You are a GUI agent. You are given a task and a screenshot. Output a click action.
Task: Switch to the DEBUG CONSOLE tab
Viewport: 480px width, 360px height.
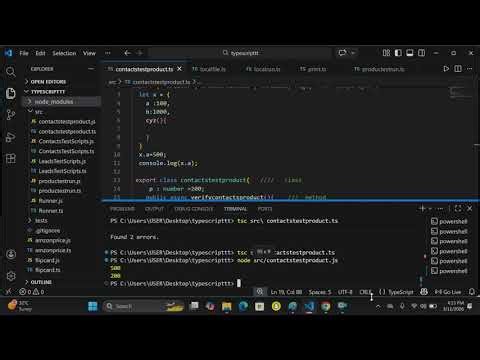(194, 209)
